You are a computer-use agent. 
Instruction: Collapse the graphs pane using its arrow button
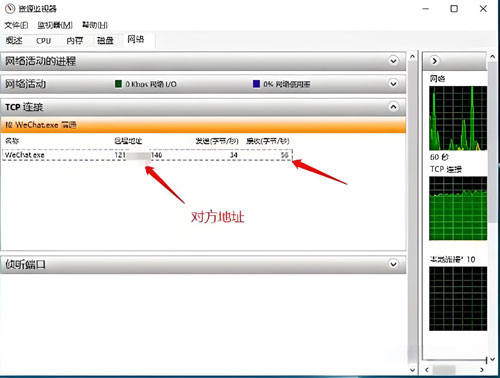click(x=434, y=61)
